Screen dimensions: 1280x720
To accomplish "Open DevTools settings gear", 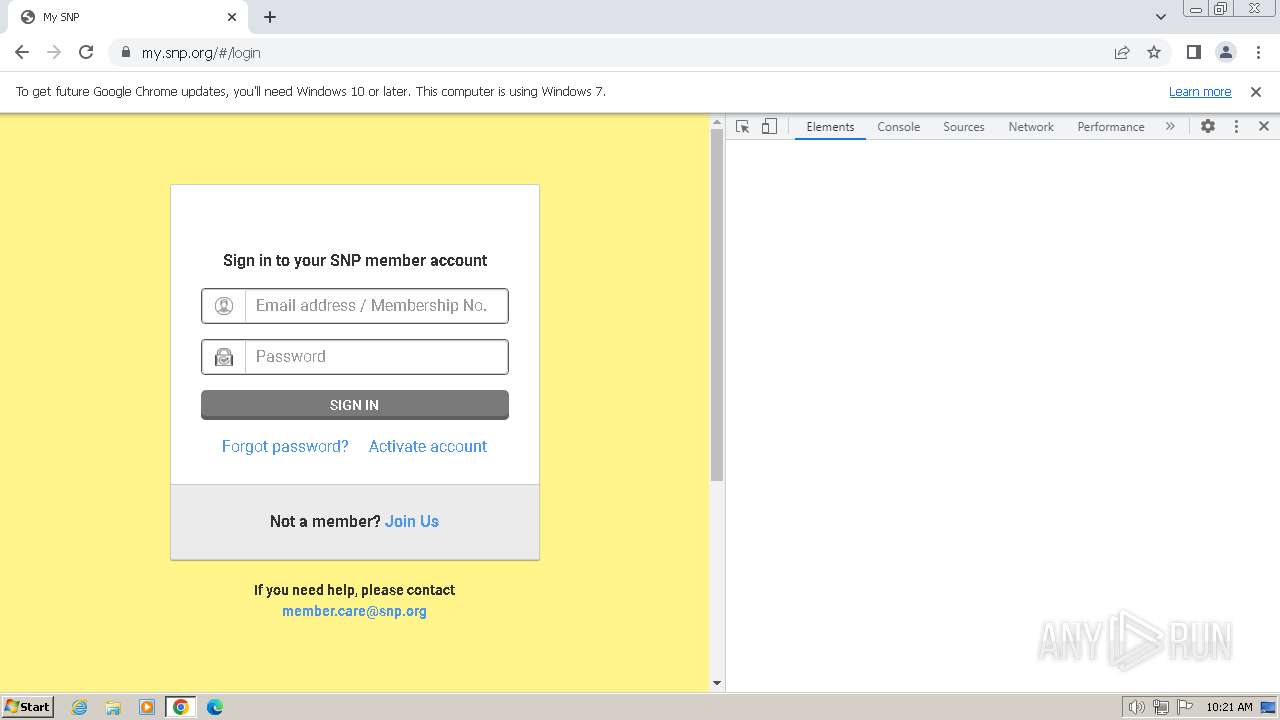I will 1208,127.
